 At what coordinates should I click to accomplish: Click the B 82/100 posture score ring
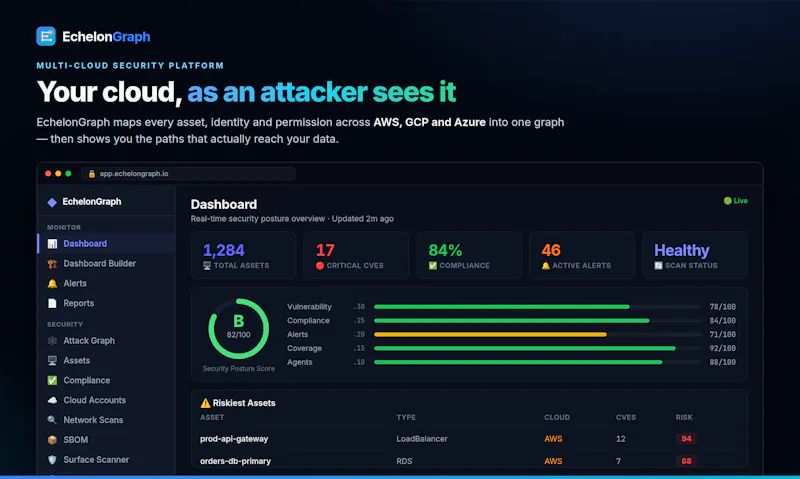238,329
